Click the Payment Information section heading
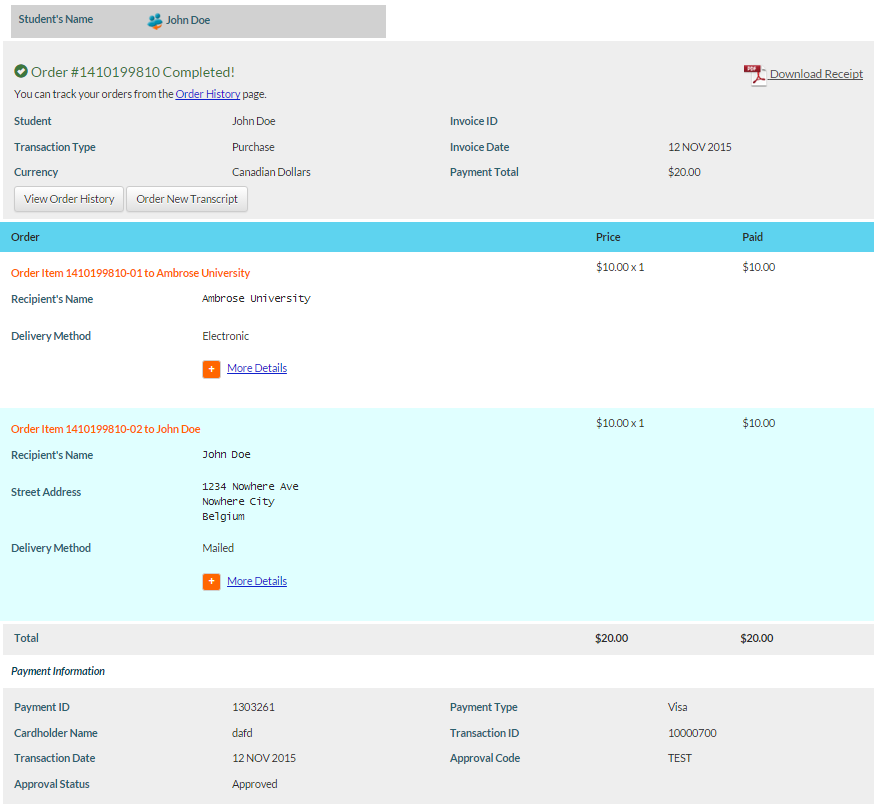 58,671
